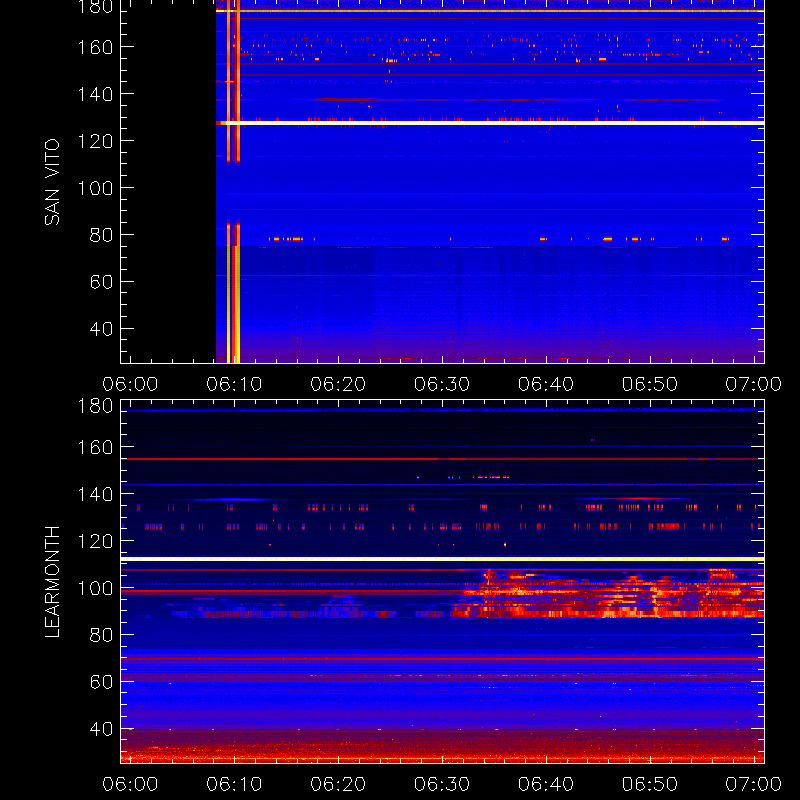This screenshot has height=800, width=800.
Task: Click the LEARMONTH vertical axis title
Action: coord(52,582)
